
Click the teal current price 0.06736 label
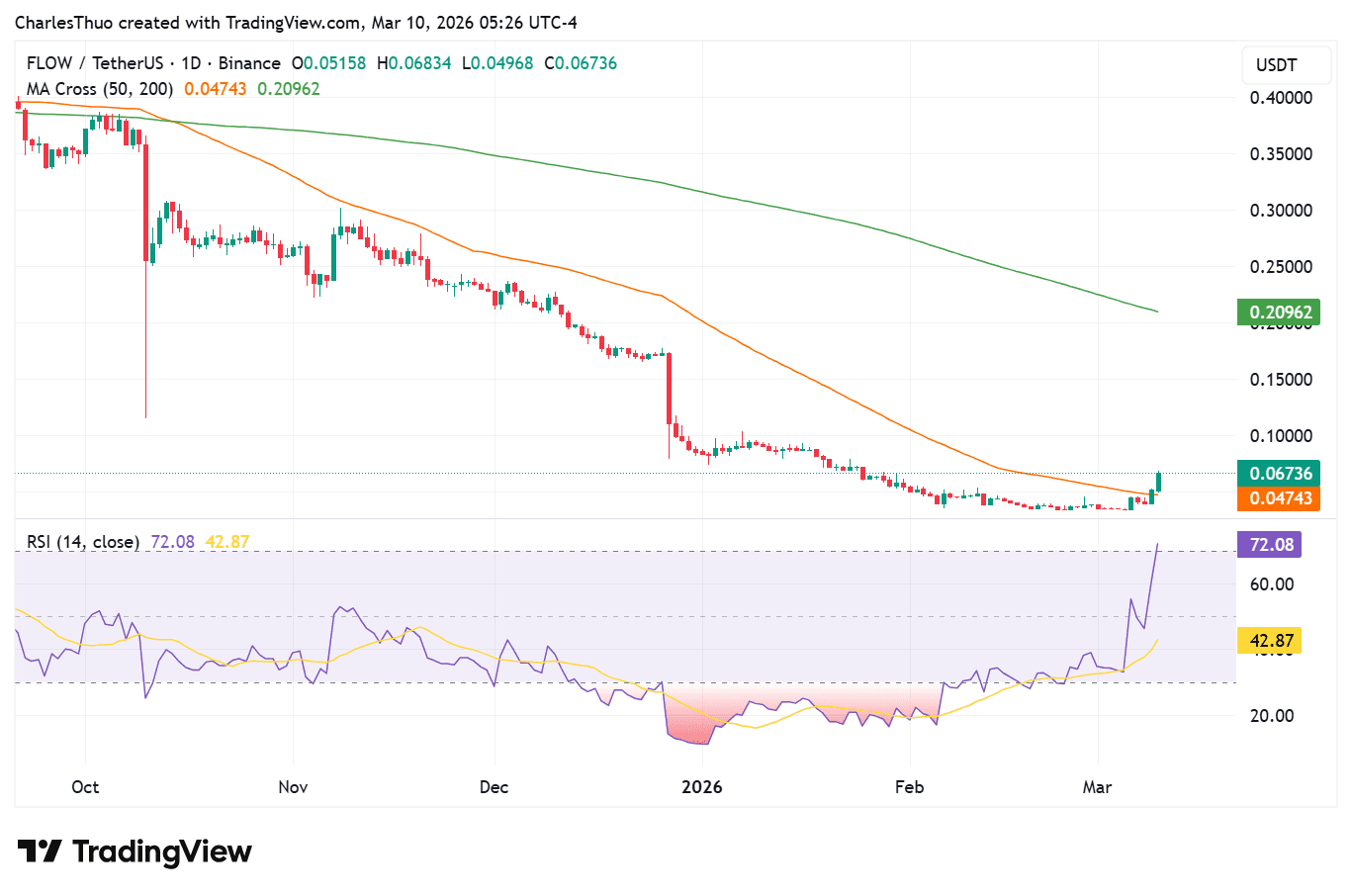(x=1277, y=474)
